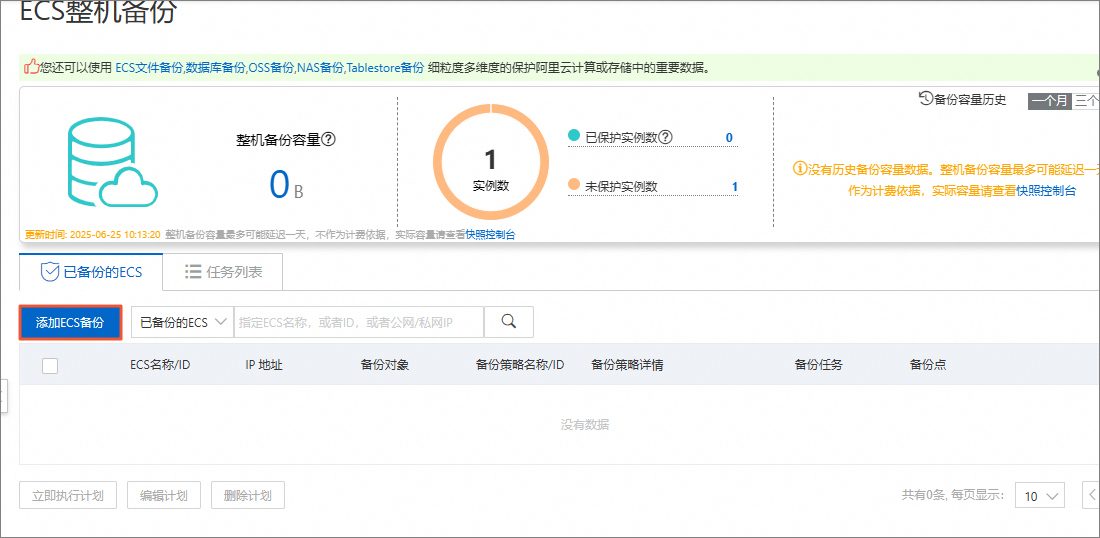Click the 更新时间 timestamp text

tap(93, 235)
